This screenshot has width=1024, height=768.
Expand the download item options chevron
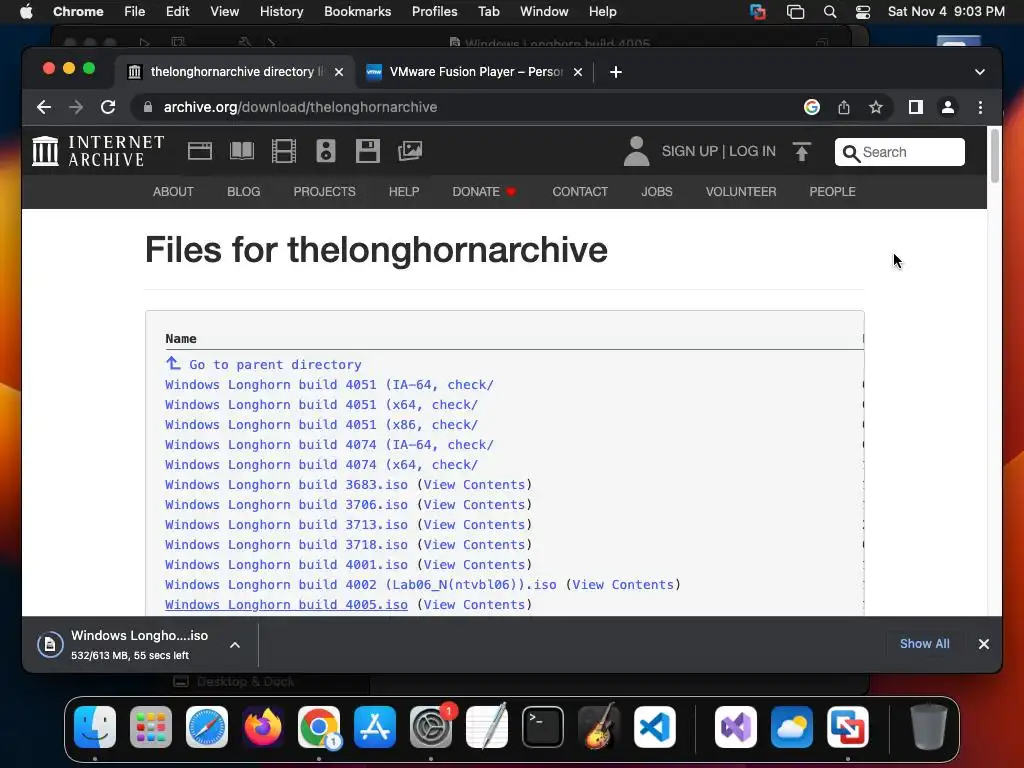(235, 645)
